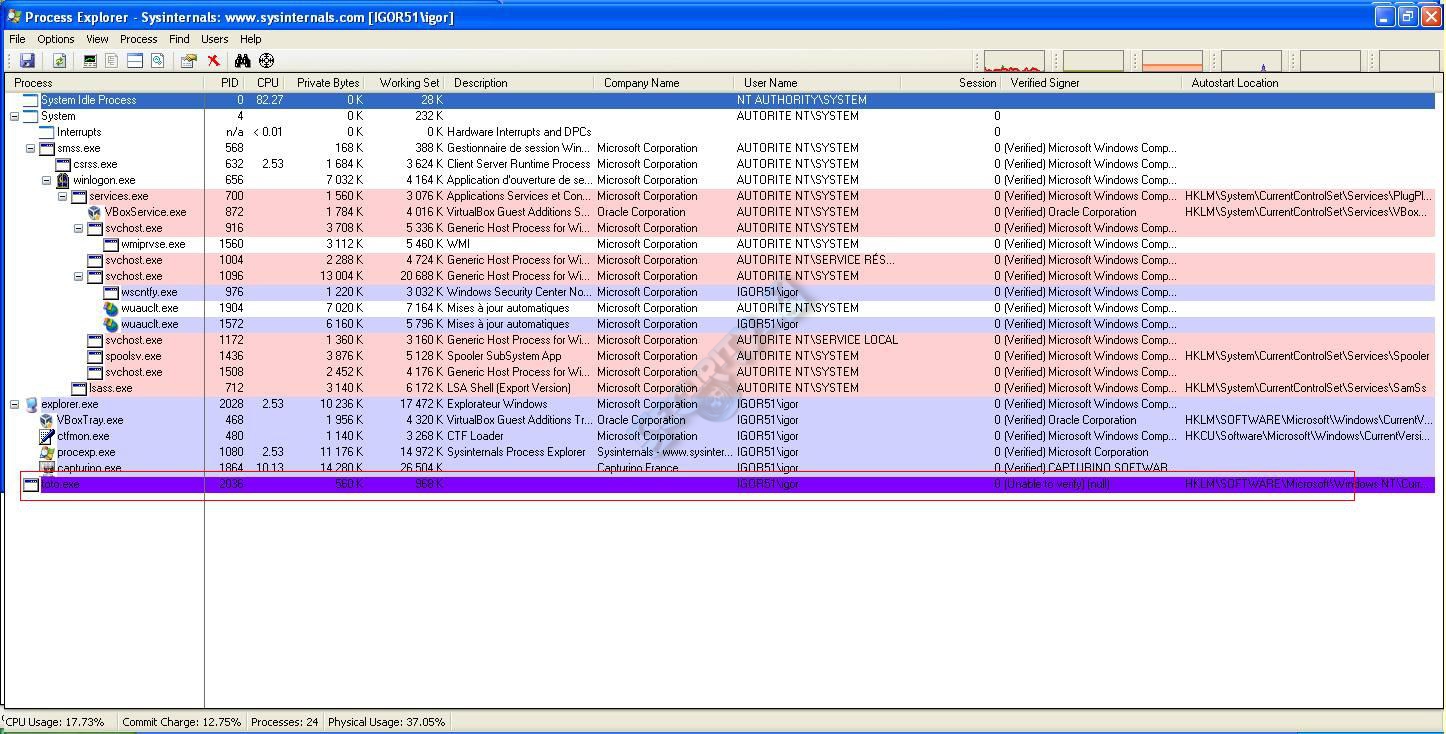The image size is (1446, 734).
Task: Open the Options menu
Action: pyautogui.click(x=56, y=39)
